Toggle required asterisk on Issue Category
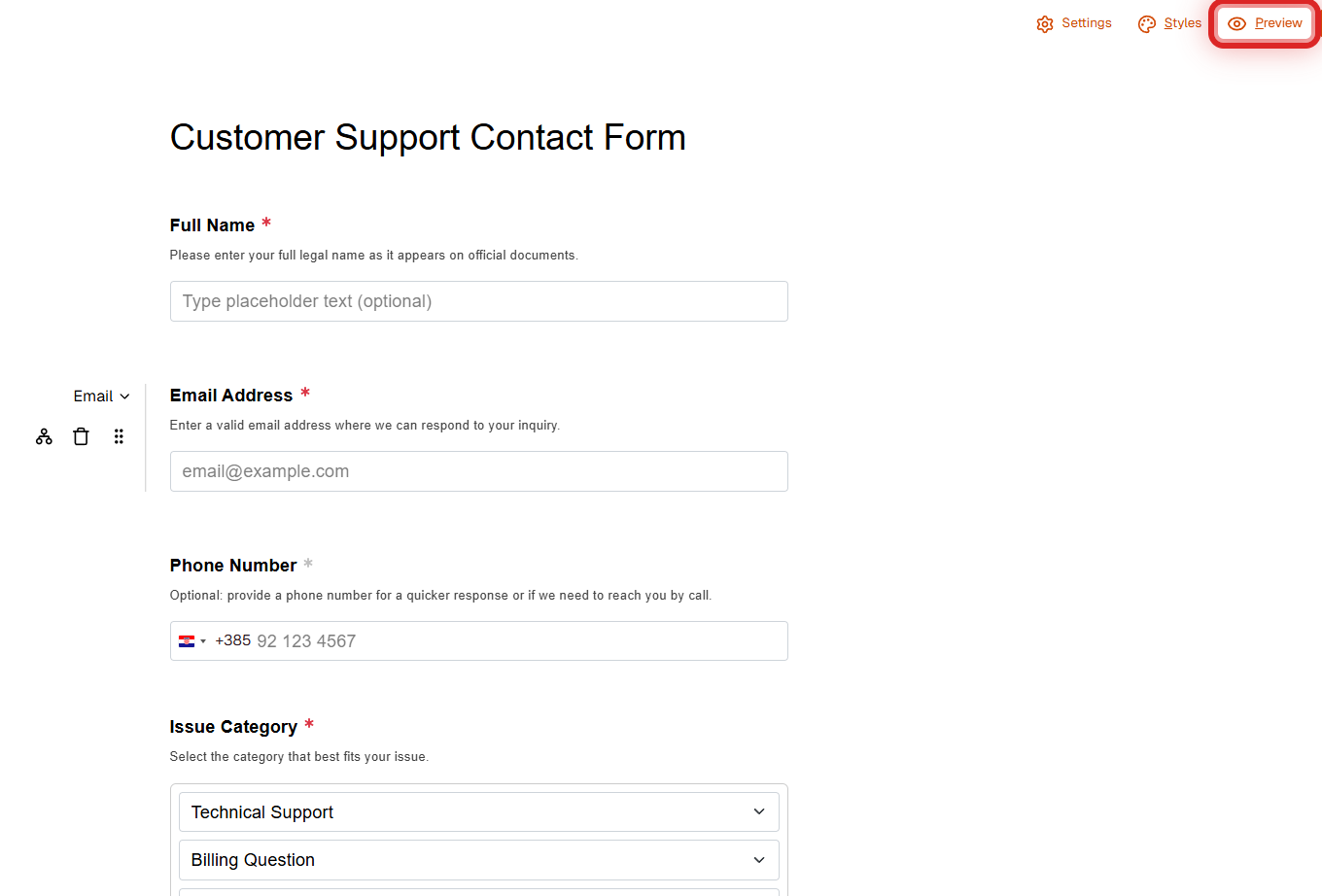1322x896 pixels. click(309, 725)
